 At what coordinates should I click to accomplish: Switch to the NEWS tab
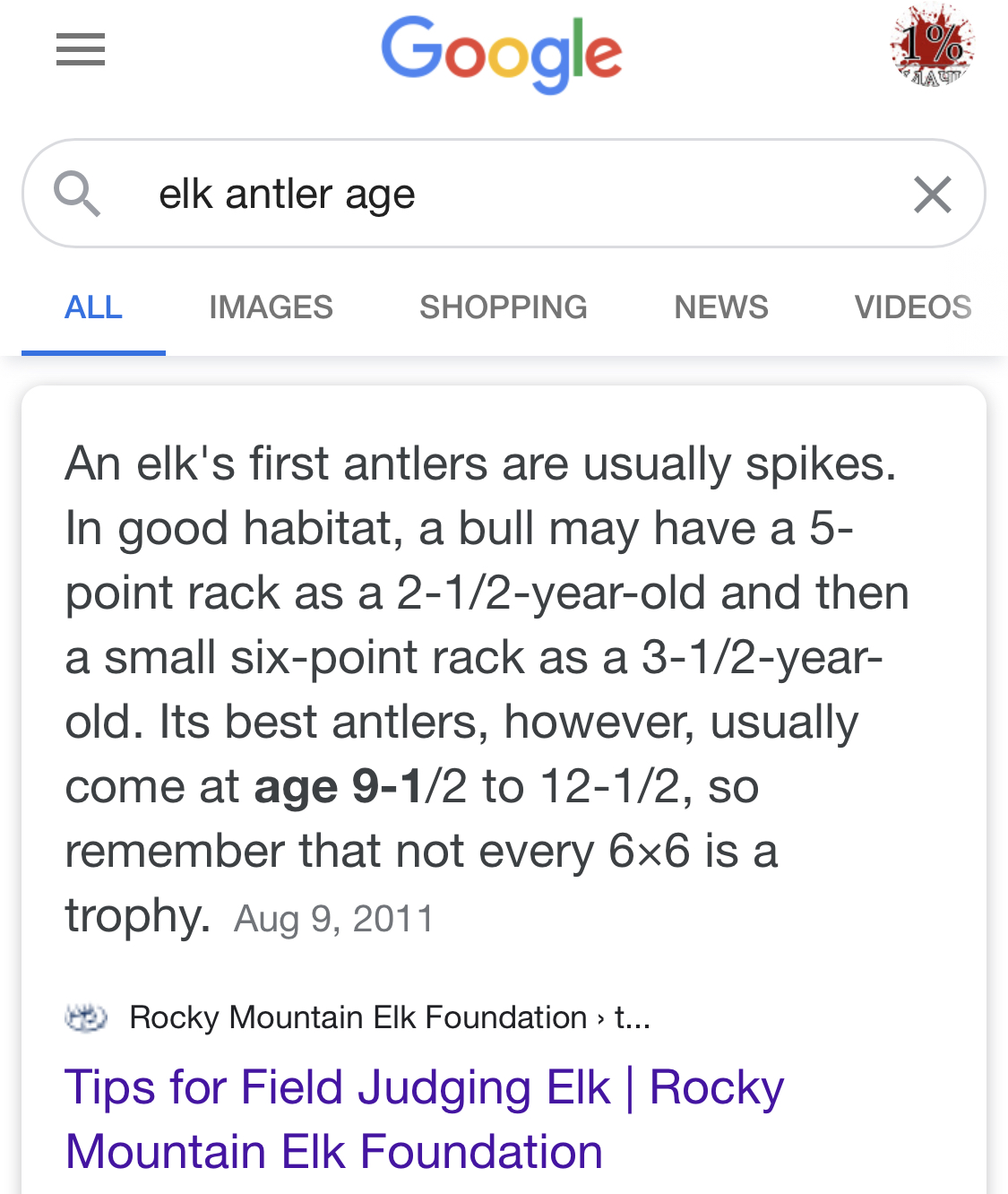(721, 307)
